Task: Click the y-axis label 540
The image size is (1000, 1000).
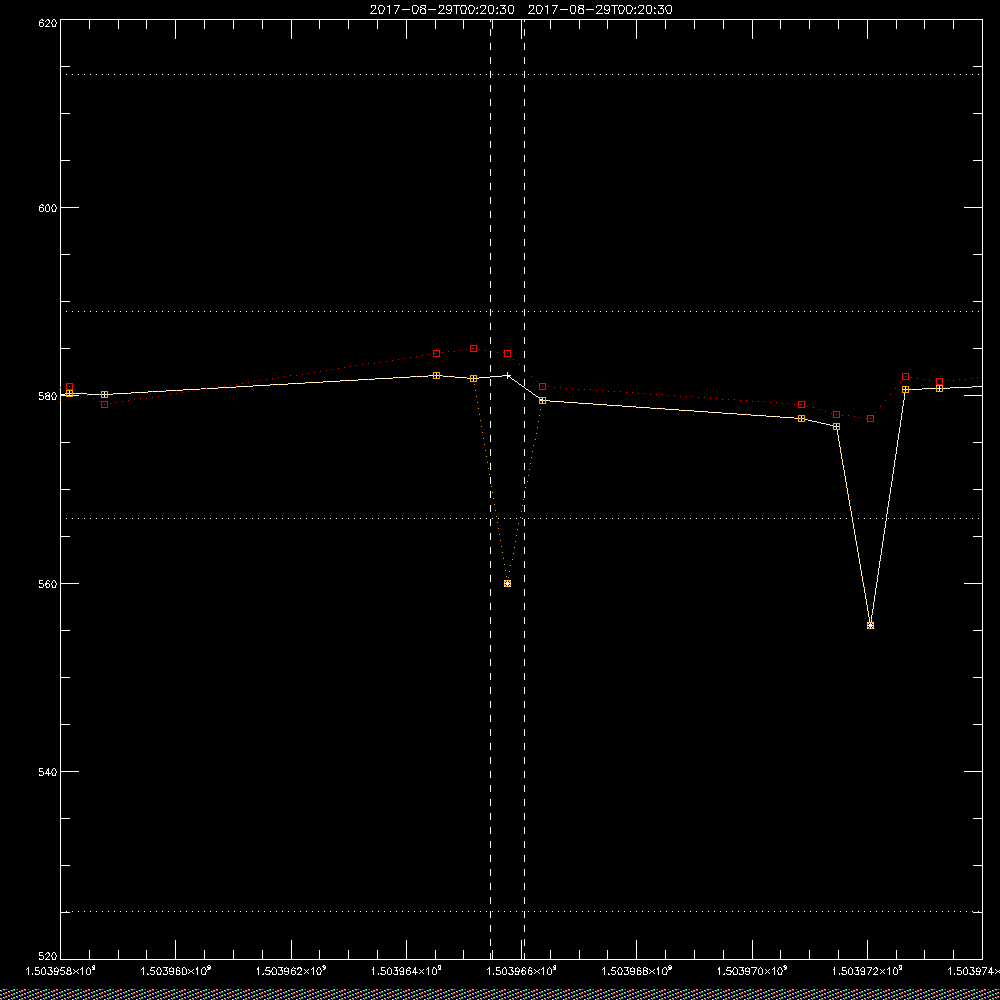Action: (48, 772)
